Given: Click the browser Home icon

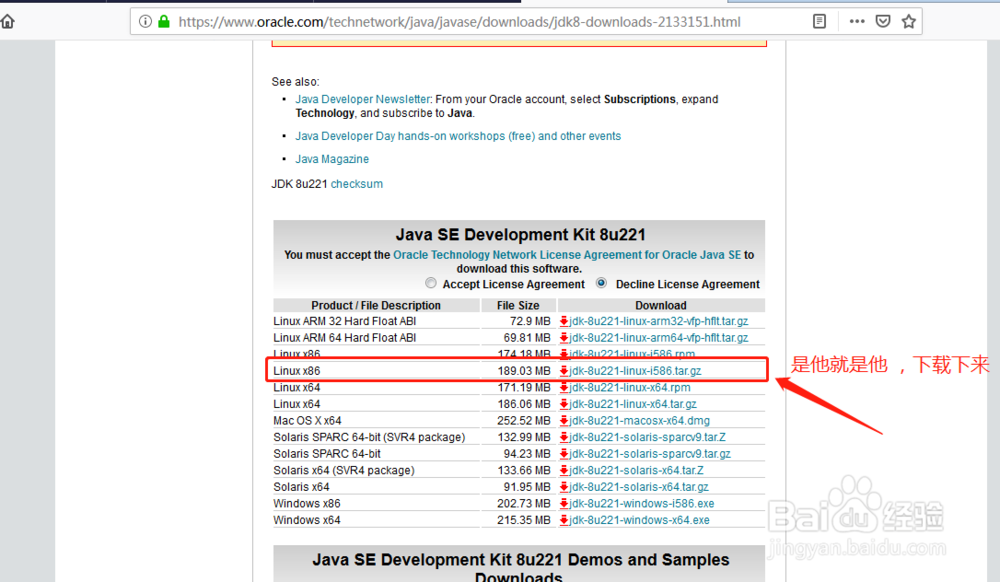Looking at the screenshot, I should (x=7, y=22).
